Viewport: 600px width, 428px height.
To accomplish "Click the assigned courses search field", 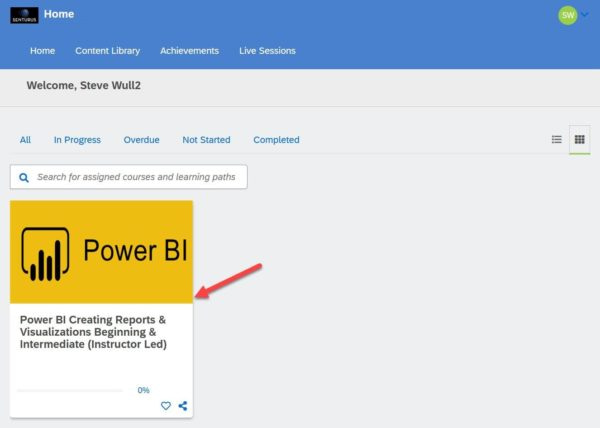I will click(138, 177).
